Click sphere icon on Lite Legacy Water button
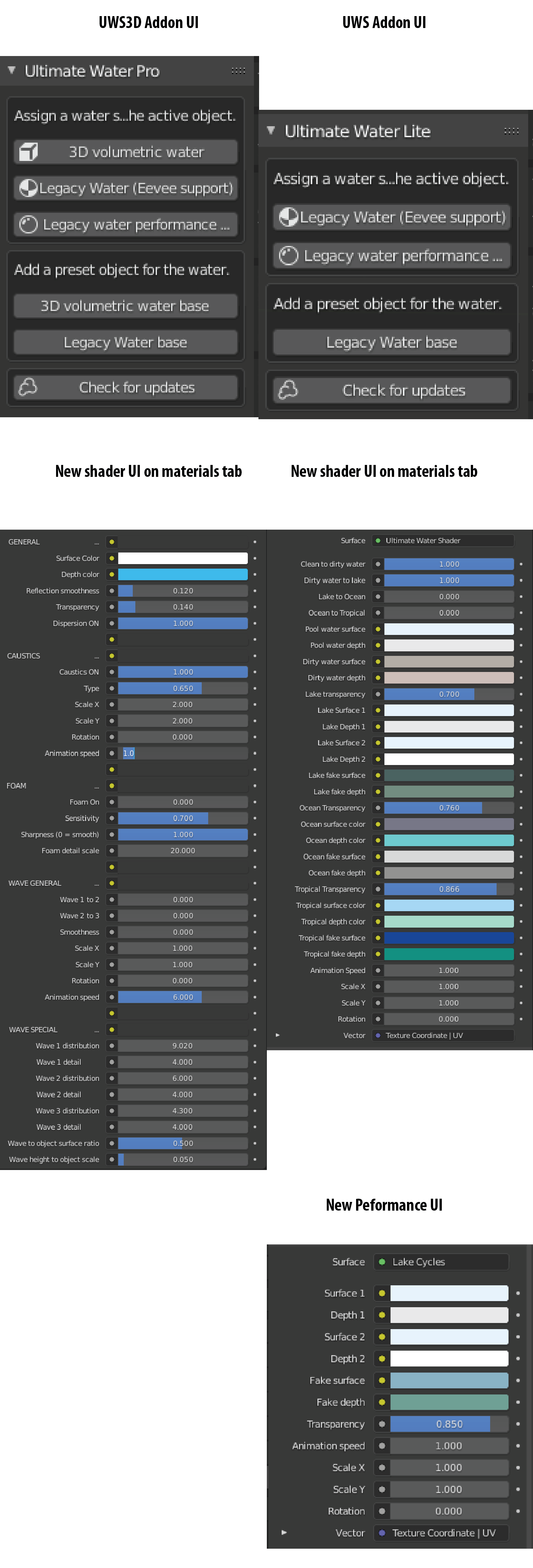The image size is (533, 1568). pos(288,217)
